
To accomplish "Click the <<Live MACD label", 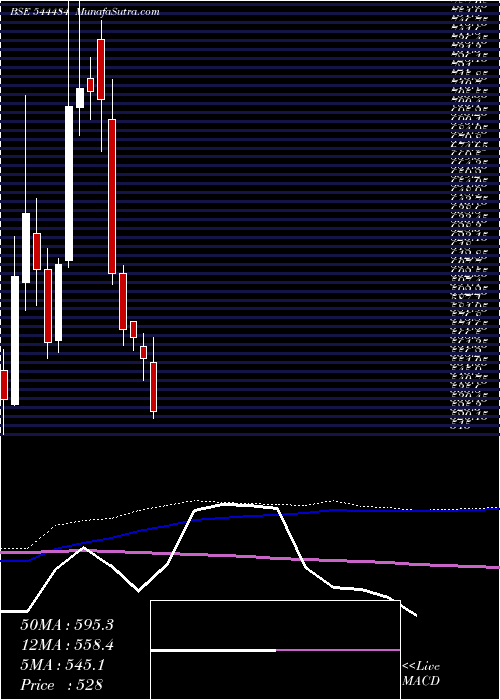I will [421, 674].
